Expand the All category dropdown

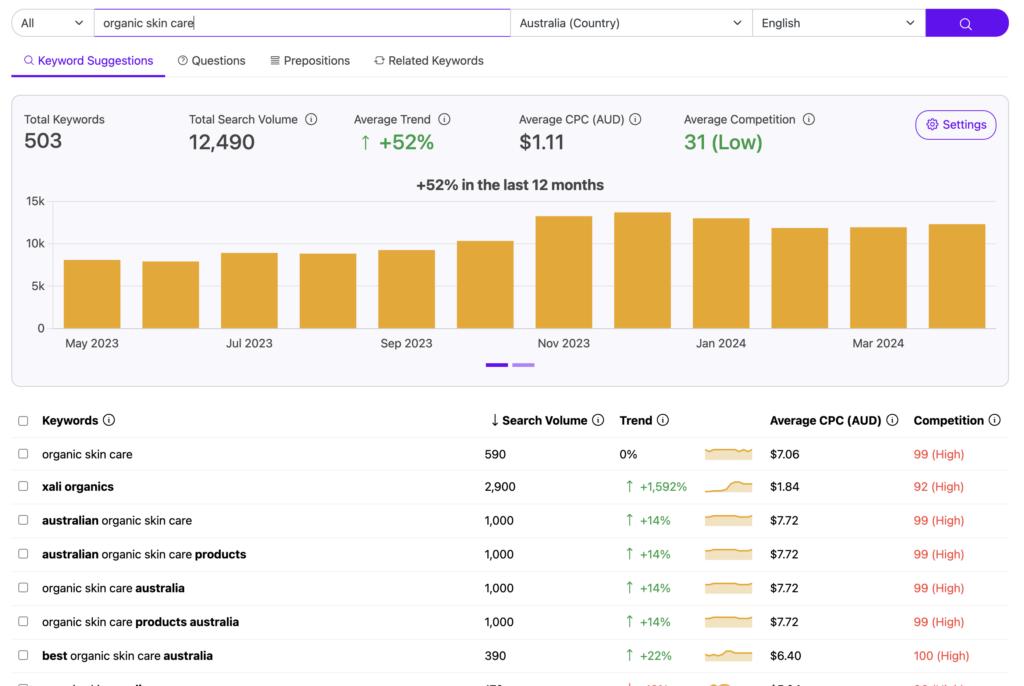(52, 24)
